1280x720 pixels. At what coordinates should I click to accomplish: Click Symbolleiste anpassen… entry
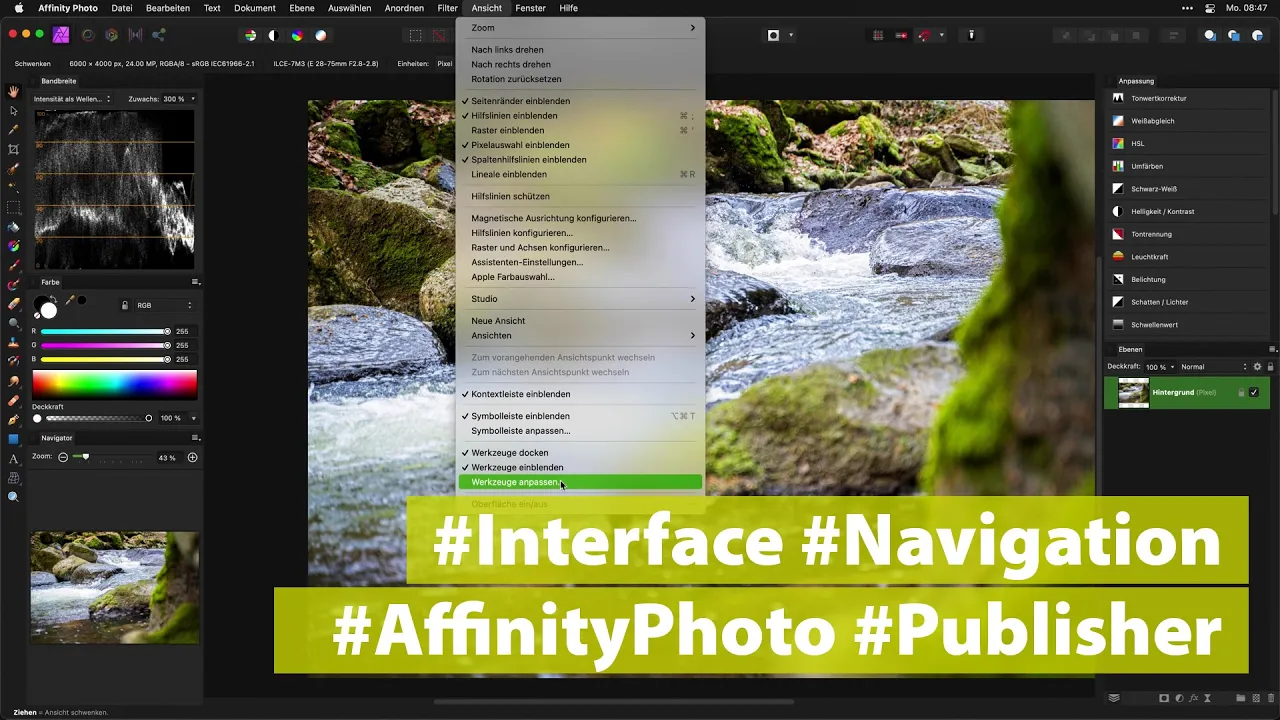[580, 431]
